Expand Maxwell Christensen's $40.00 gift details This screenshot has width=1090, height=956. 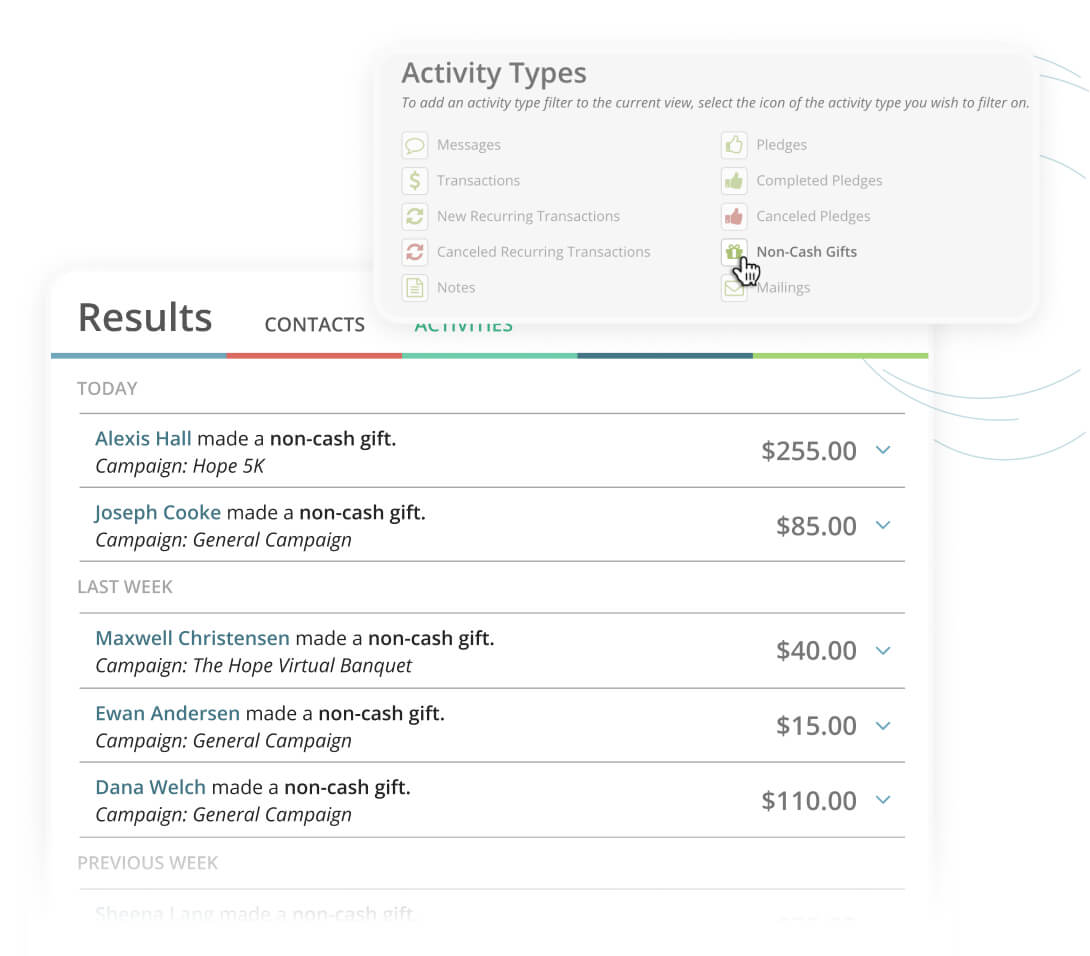click(x=883, y=651)
